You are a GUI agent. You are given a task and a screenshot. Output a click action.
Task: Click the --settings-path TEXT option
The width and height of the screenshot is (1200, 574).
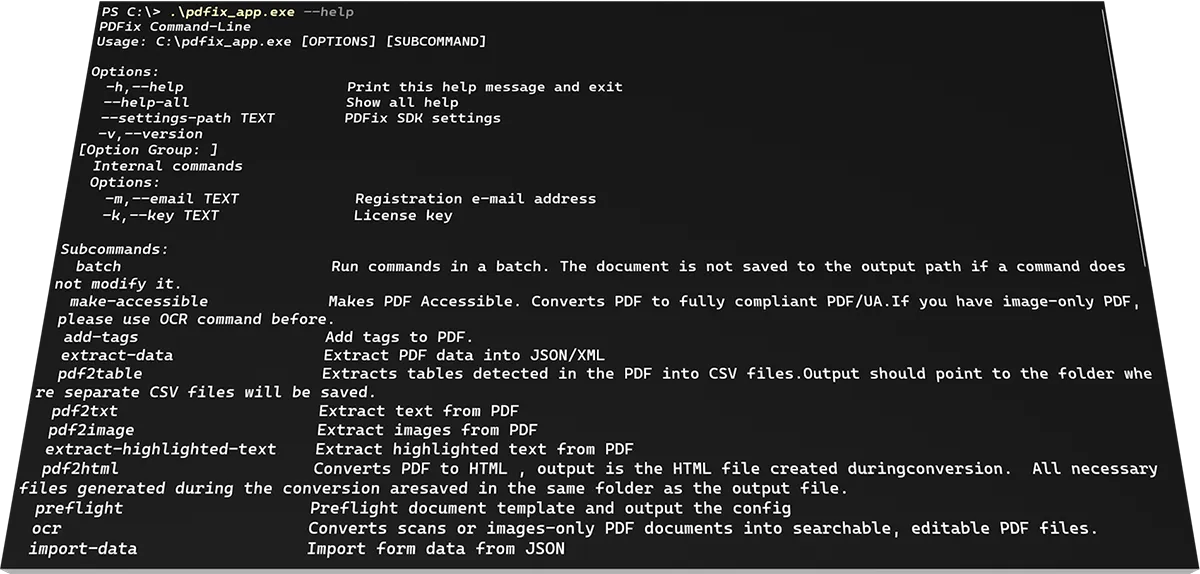[x=187, y=118]
